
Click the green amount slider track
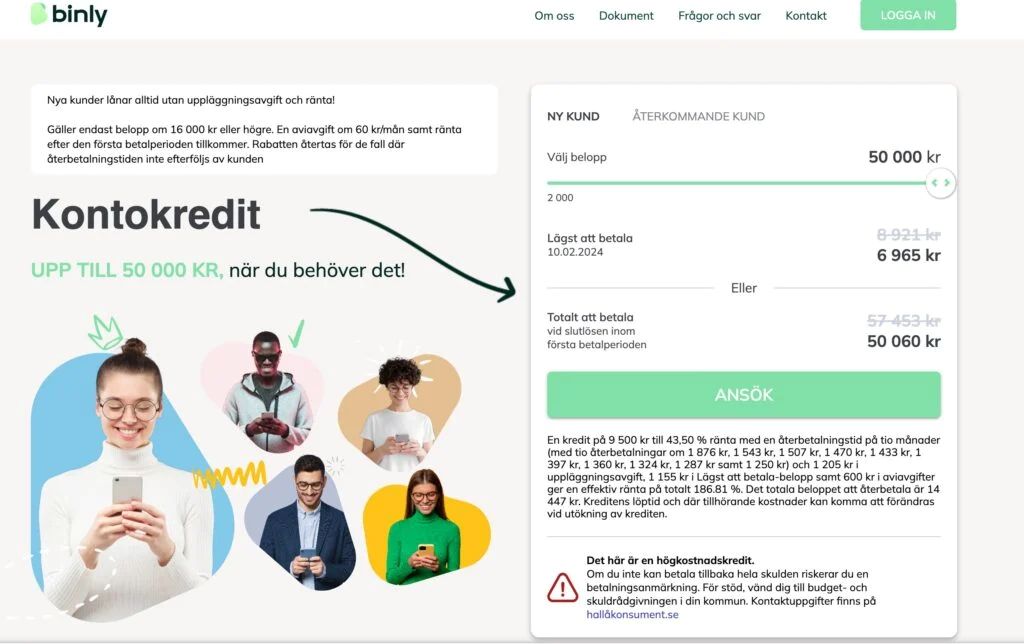pos(737,183)
